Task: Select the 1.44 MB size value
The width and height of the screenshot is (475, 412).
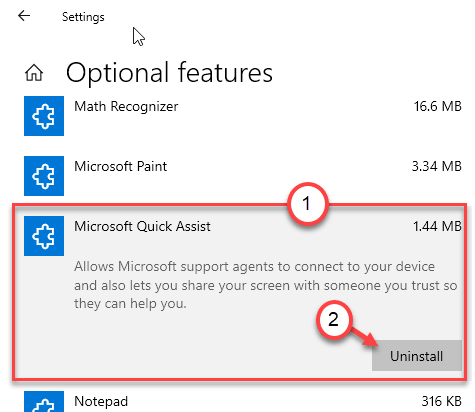Action: point(437,226)
